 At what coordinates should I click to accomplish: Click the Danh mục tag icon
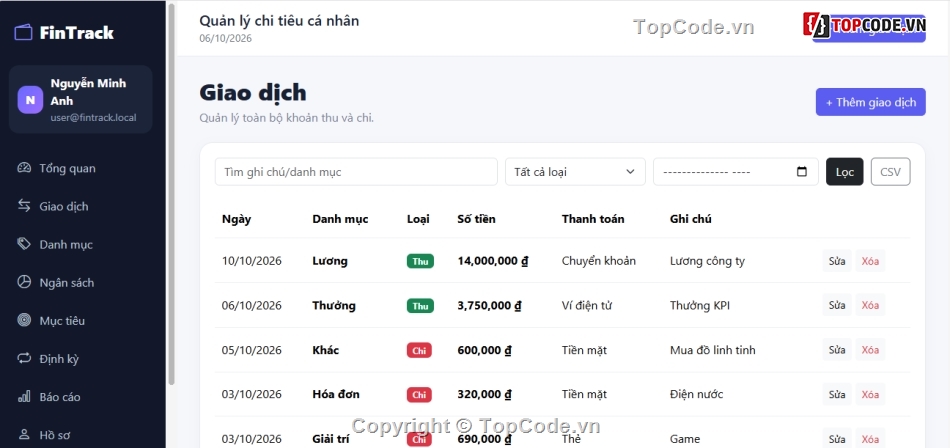coord(24,244)
